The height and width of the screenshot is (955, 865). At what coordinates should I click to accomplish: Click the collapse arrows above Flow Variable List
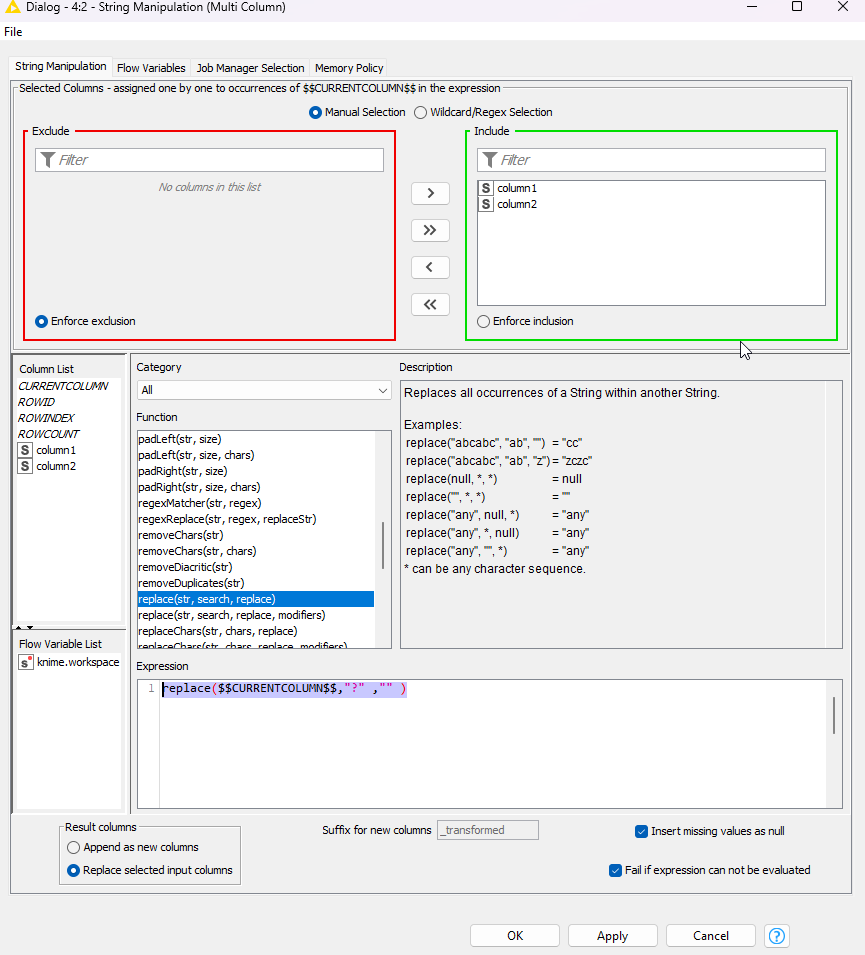click(24, 627)
